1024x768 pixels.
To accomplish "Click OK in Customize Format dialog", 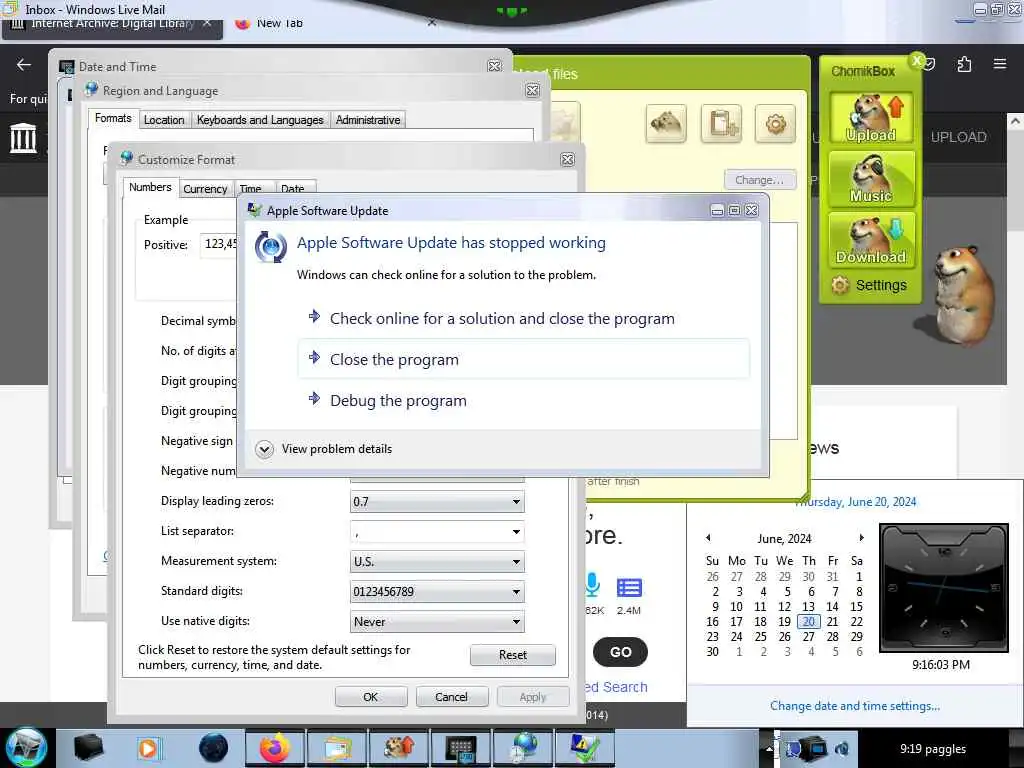I will tap(370, 697).
